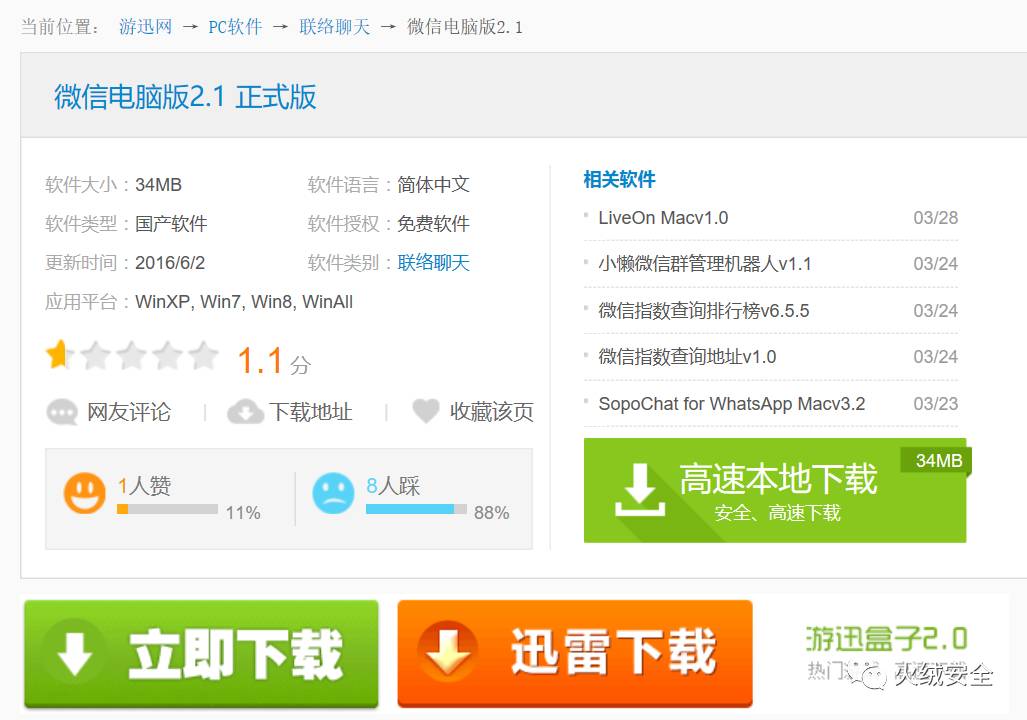
Task: Click the blue sad-face icon for 8人踩
Action: 335,493
